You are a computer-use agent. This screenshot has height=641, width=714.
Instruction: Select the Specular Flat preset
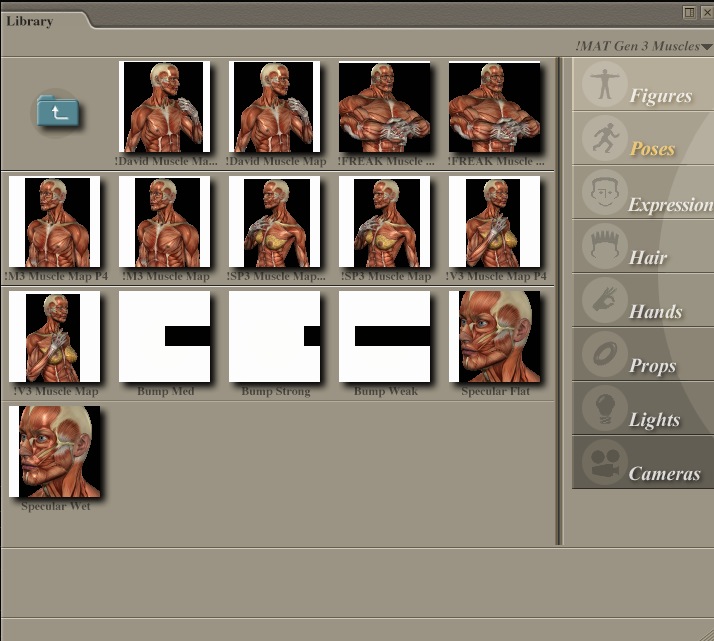click(x=495, y=337)
